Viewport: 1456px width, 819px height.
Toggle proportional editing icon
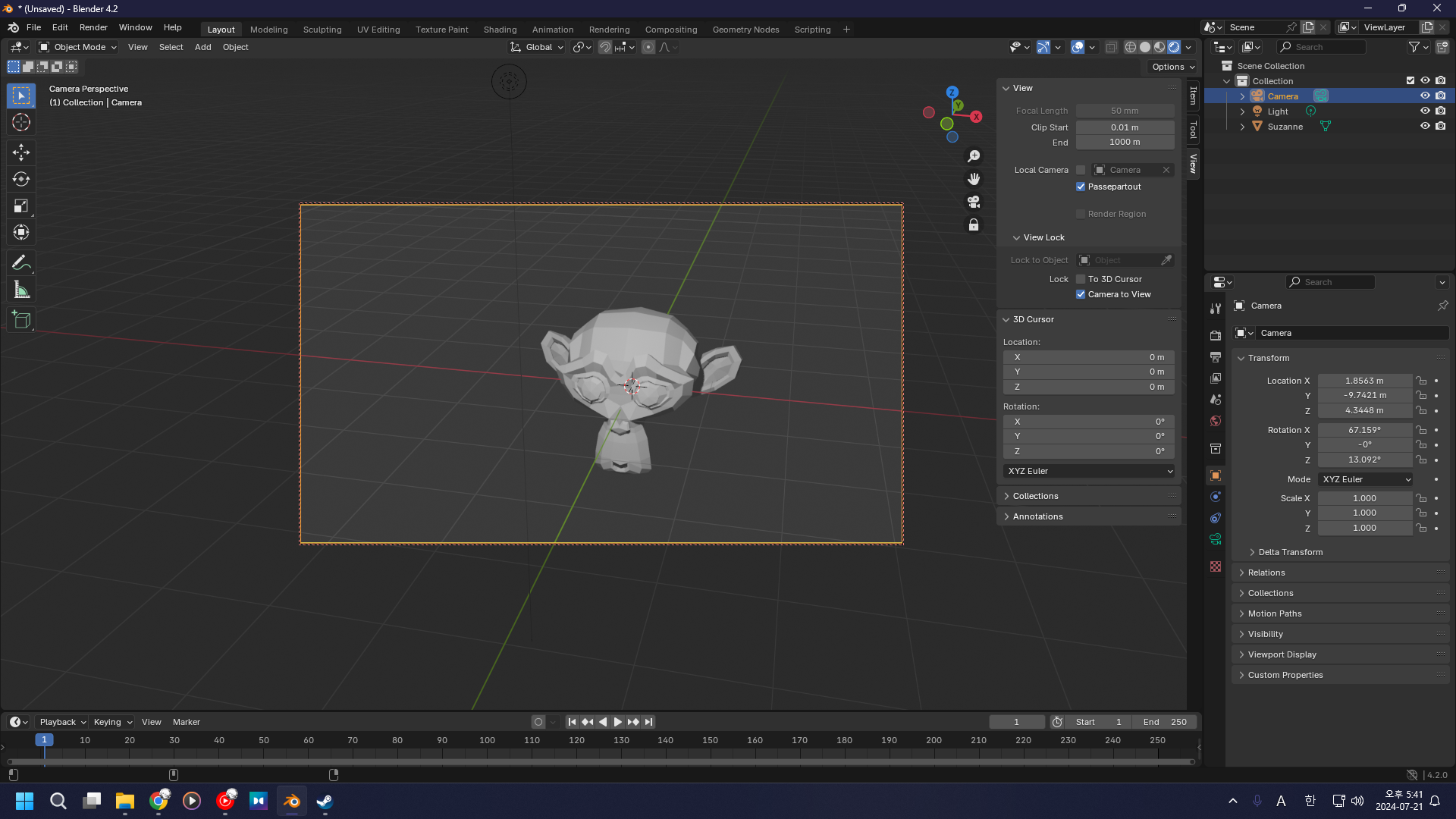648,47
